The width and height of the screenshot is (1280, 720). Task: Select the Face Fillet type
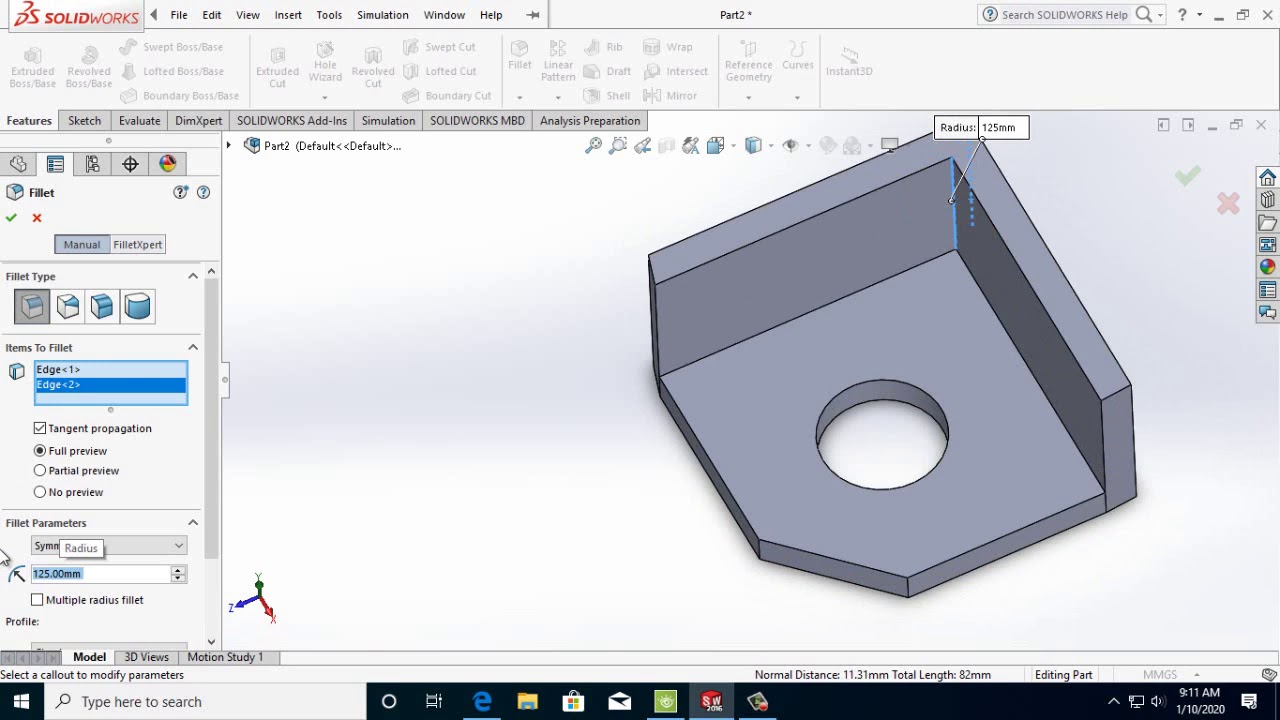coord(102,306)
